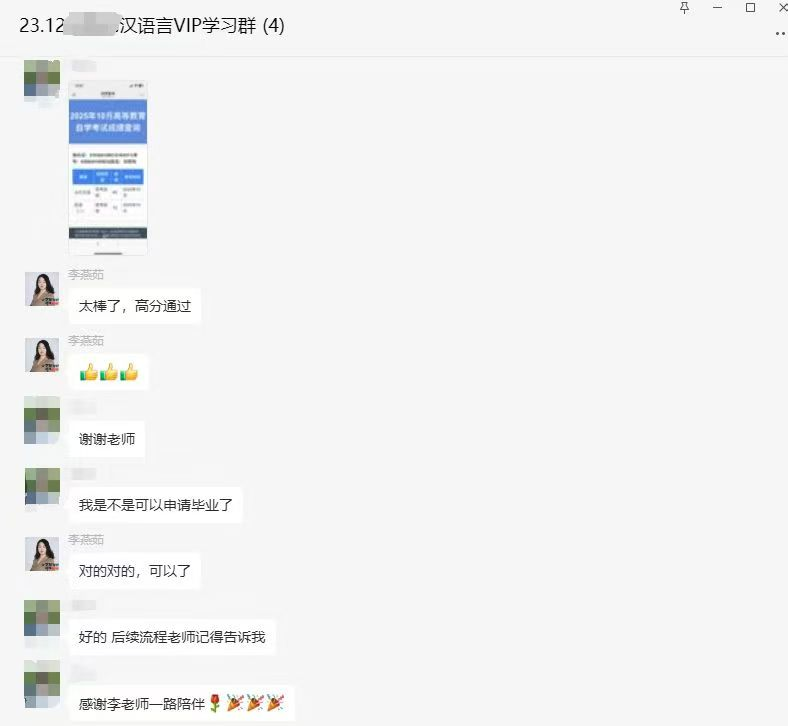Minimize the chat window

717,8
